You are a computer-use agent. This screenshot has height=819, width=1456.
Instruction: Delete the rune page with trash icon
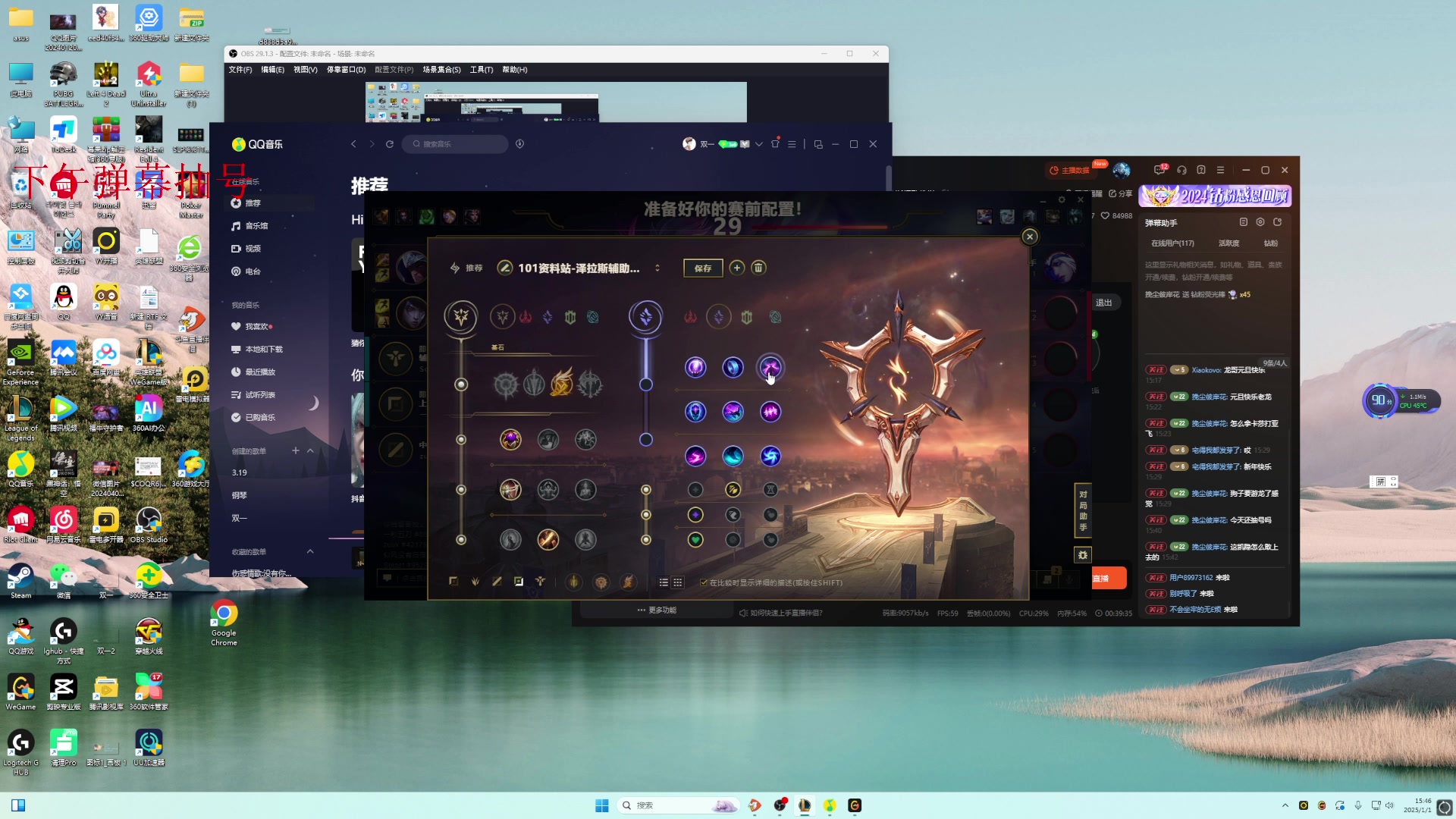(758, 268)
